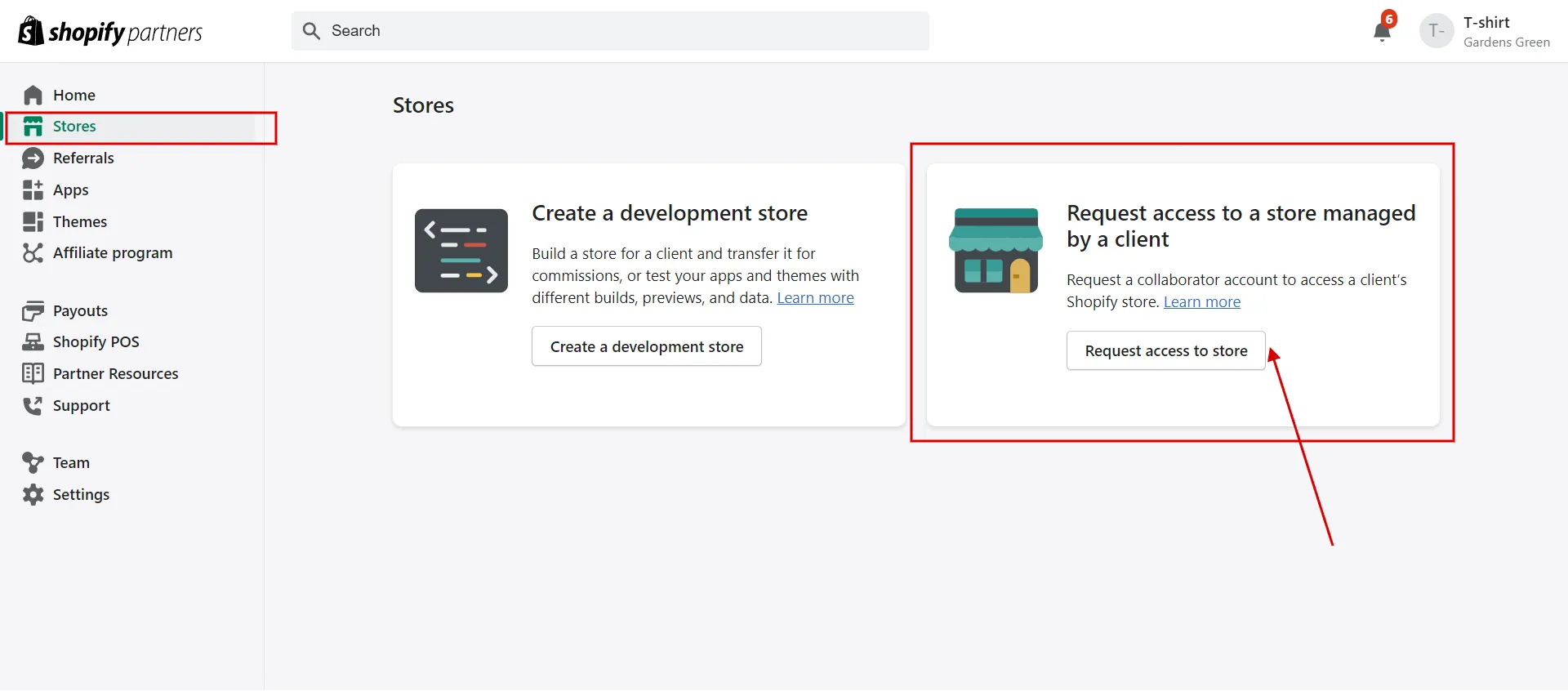The height and width of the screenshot is (691, 1568).
Task: Open Shopify POS in sidebar
Action: coord(96,342)
